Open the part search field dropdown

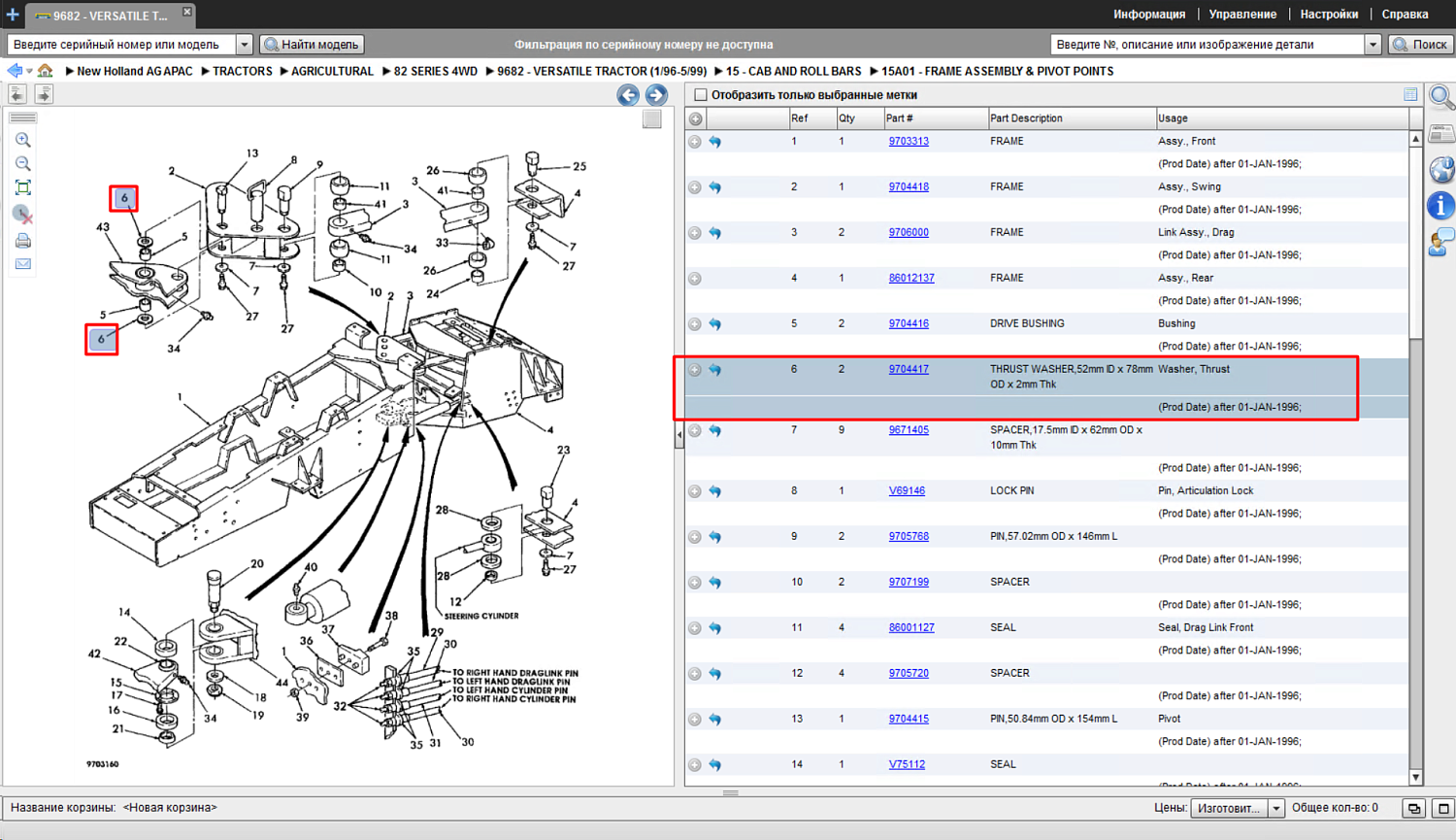pos(1373,45)
